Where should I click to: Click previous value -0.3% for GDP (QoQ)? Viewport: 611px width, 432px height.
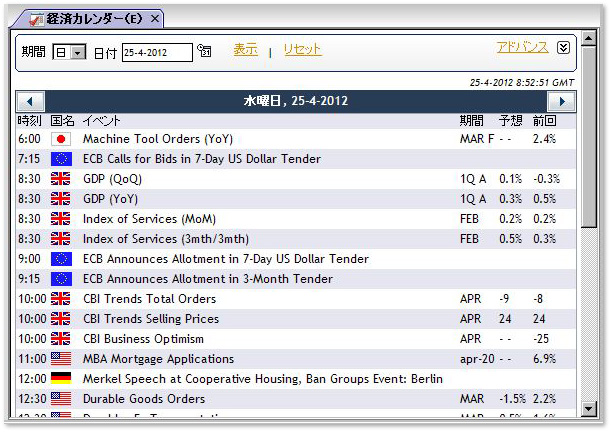tap(546, 179)
